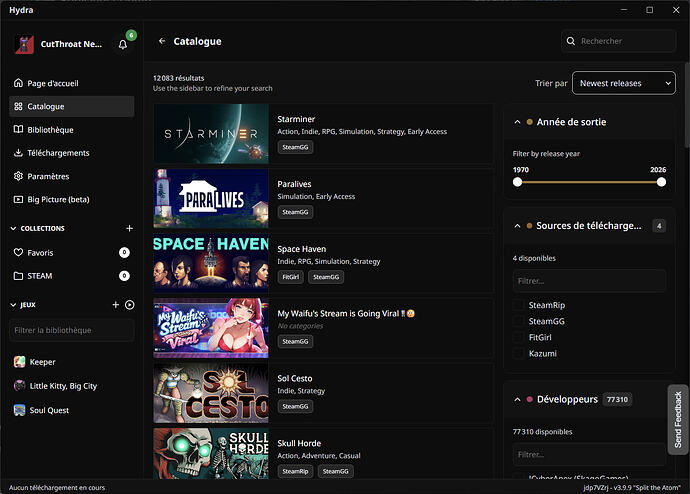The image size is (690, 494).
Task: Open the Space Haven game thumbnail
Action: tap(211, 263)
